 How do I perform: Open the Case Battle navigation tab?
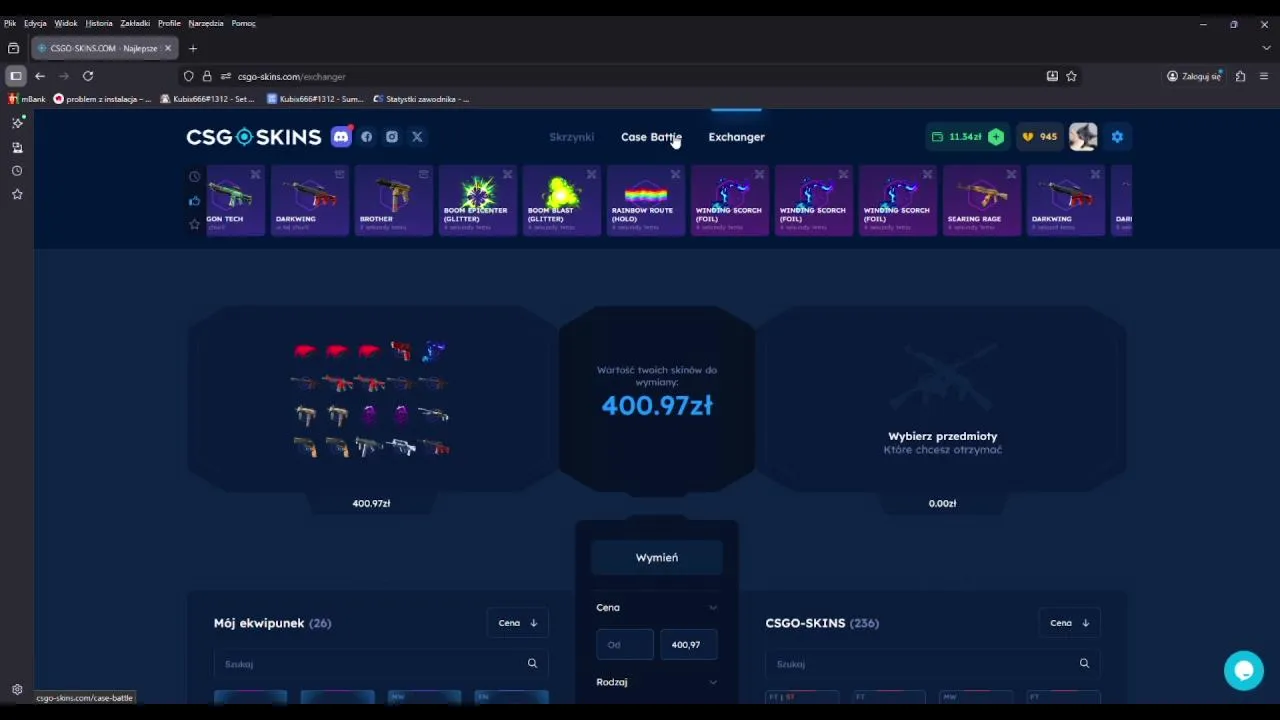651,137
